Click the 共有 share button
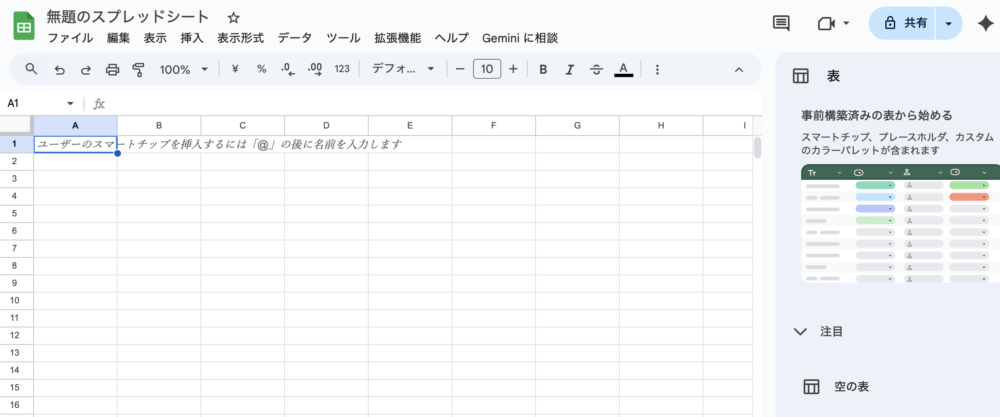The image size is (1000, 417). (x=900, y=23)
